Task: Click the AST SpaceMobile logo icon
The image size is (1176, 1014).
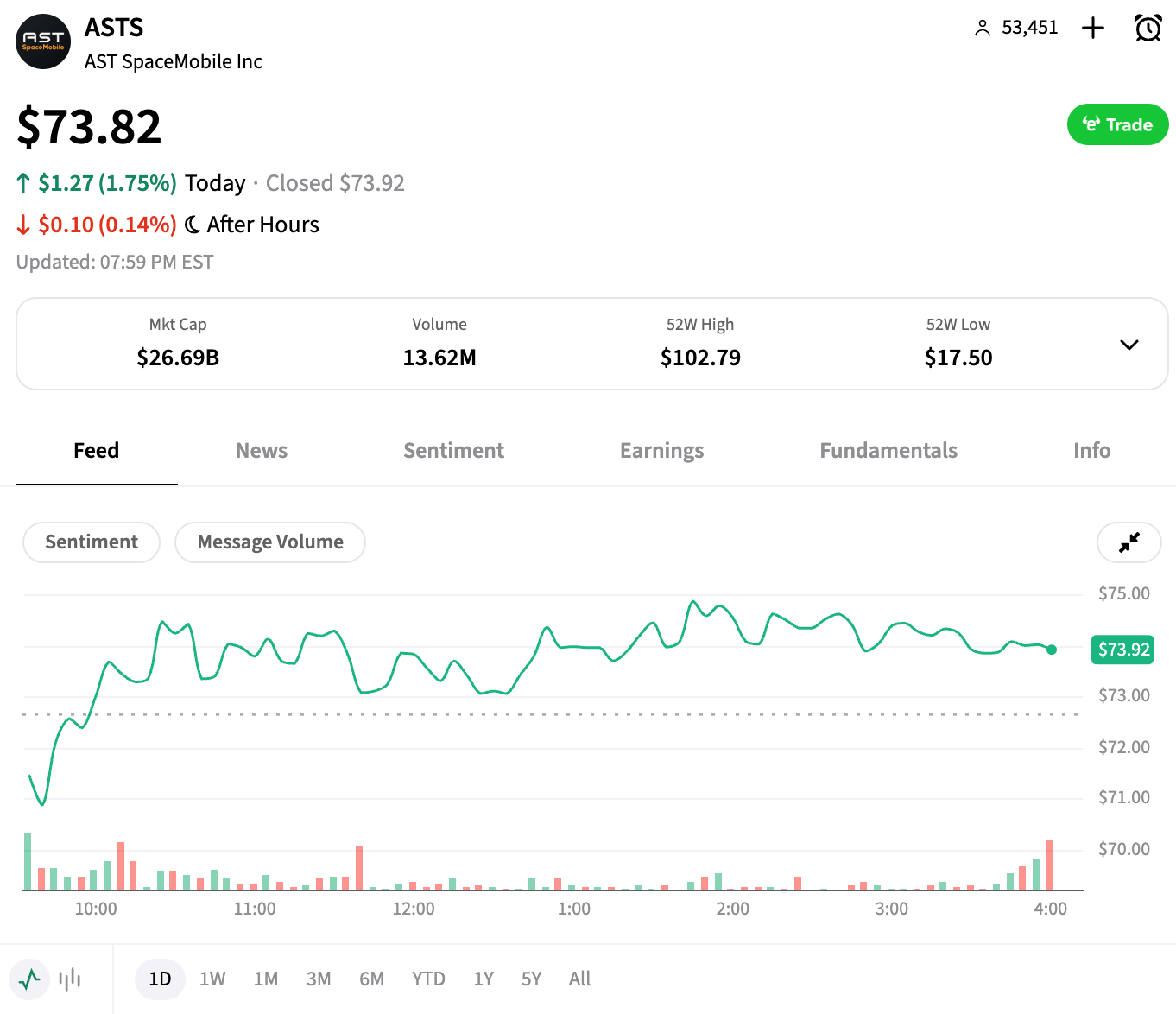Action: pos(43,41)
